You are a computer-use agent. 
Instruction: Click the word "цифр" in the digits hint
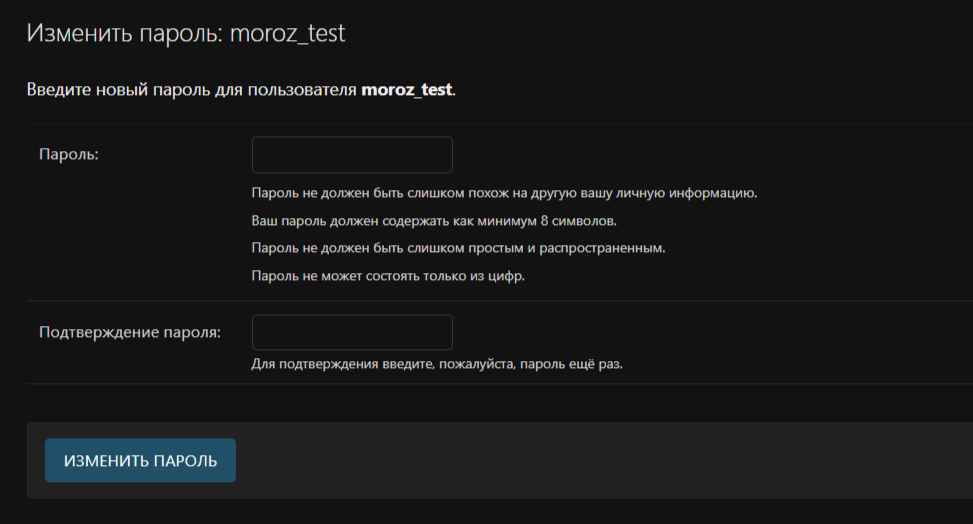tap(508, 276)
